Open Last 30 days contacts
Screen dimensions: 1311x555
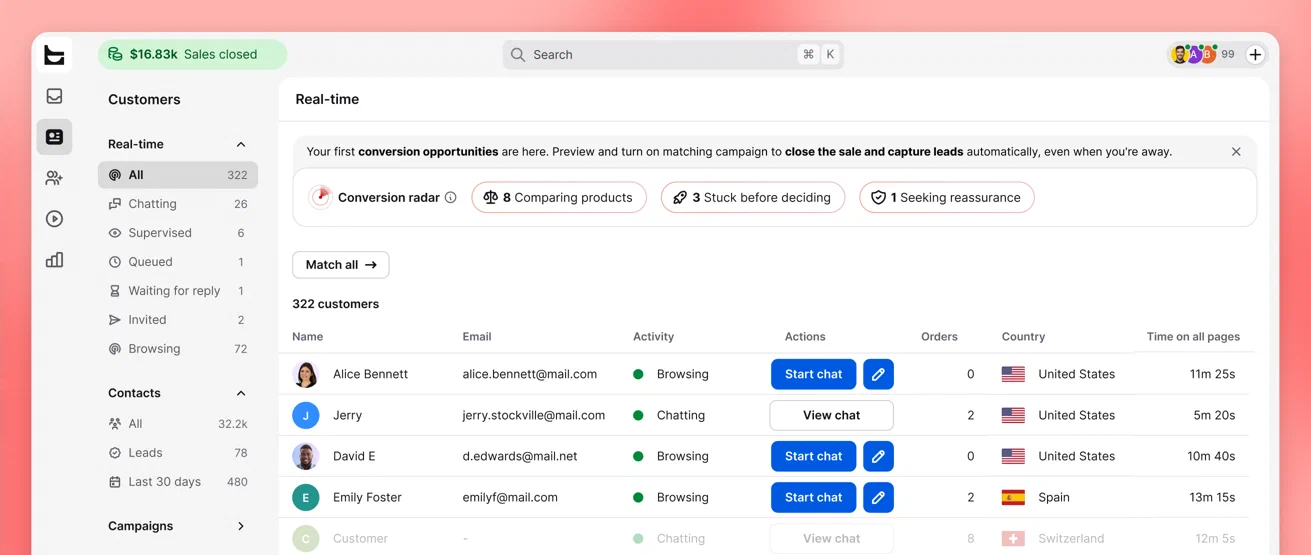pos(178,482)
